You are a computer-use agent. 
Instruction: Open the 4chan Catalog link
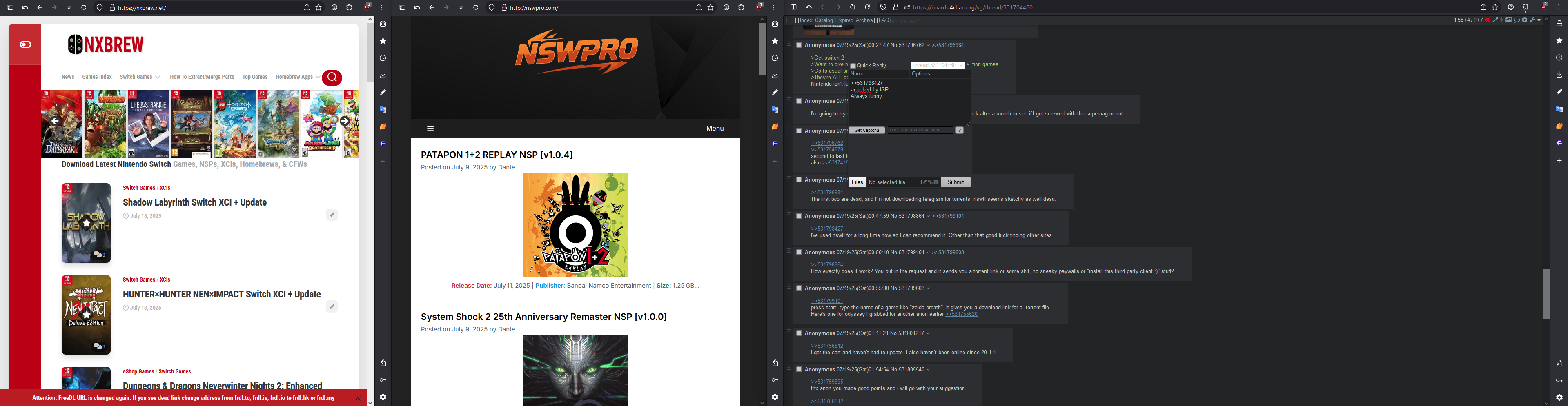[x=824, y=20]
